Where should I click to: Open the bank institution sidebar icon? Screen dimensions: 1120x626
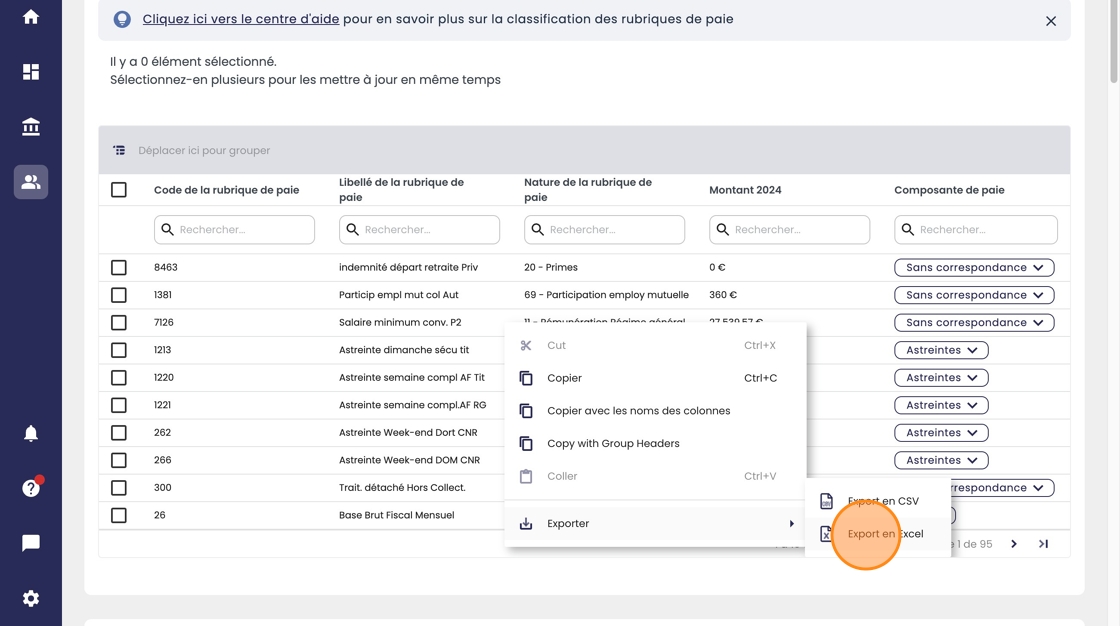[x=31, y=127]
